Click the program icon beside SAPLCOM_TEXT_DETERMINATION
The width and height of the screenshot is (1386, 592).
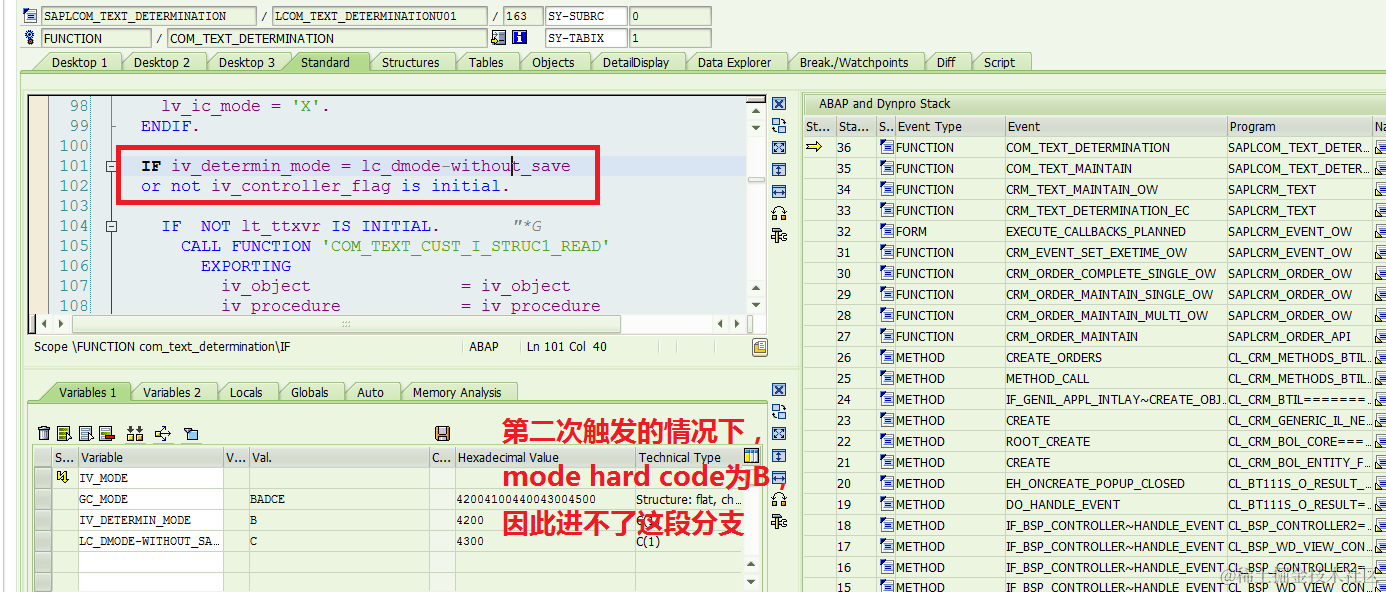click(30, 16)
